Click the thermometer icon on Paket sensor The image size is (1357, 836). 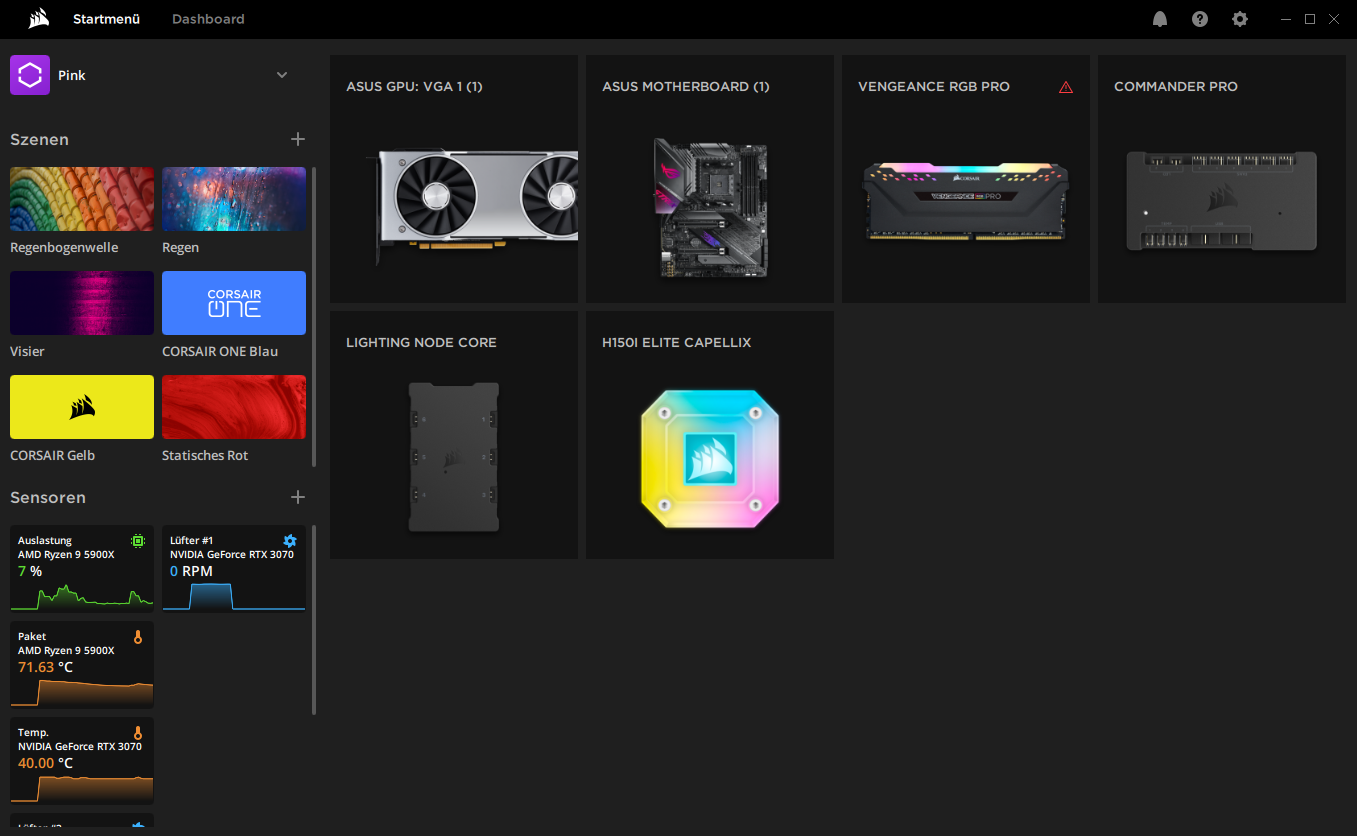click(138, 636)
